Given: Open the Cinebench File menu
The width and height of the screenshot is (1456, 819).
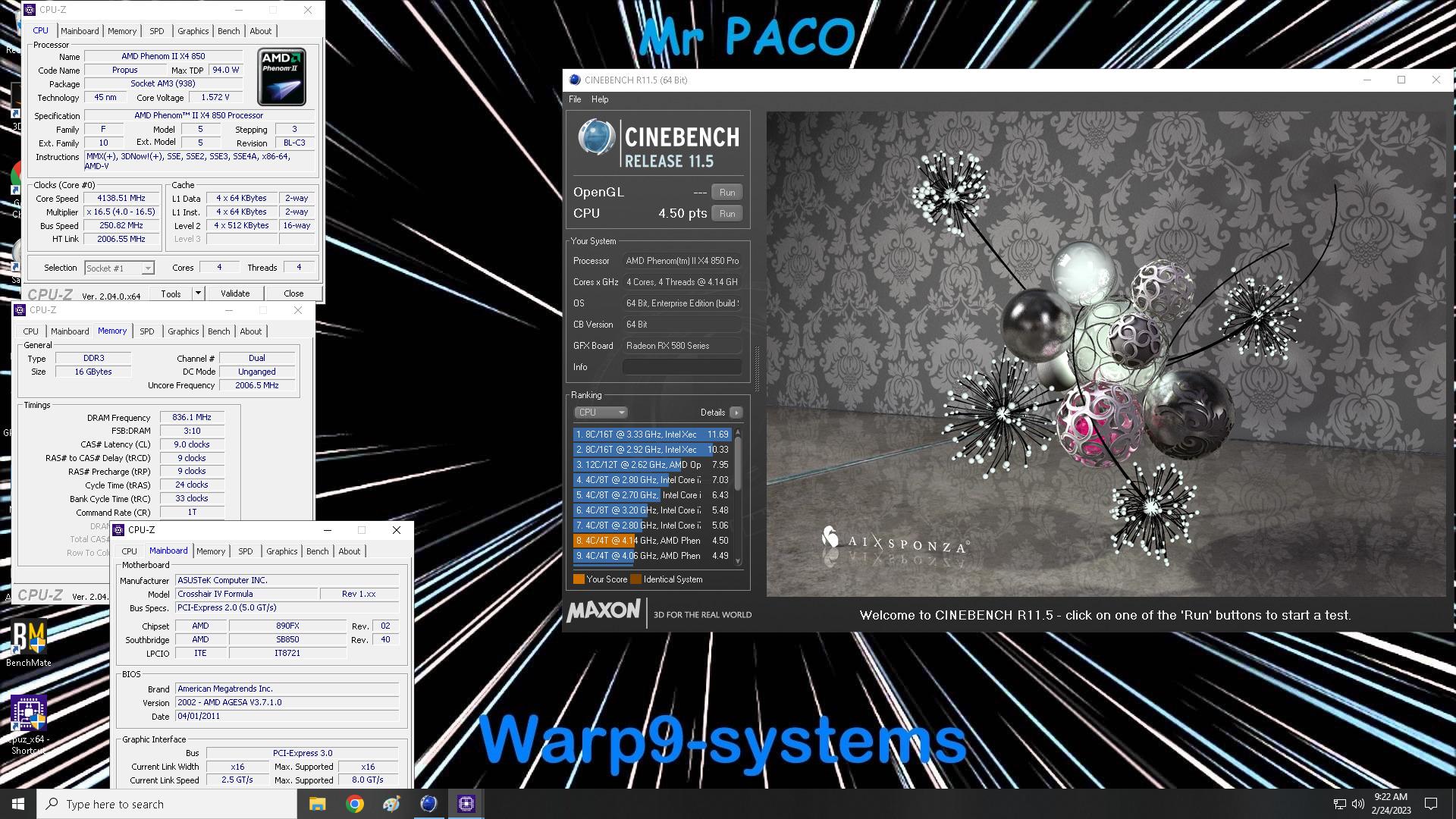Looking at the screenshot, I should coord(575,99).
